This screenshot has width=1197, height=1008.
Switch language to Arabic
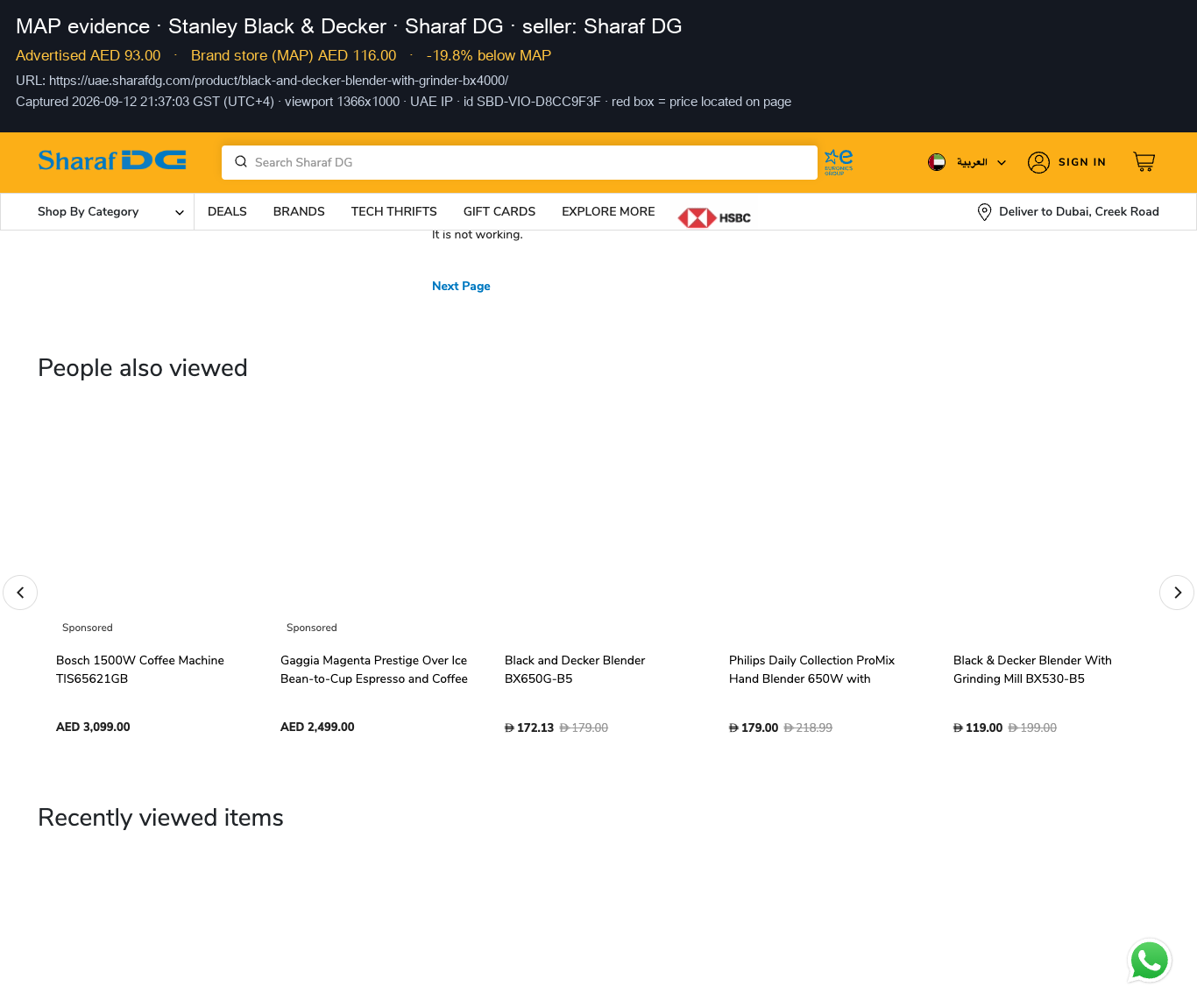tap(972, 162)
